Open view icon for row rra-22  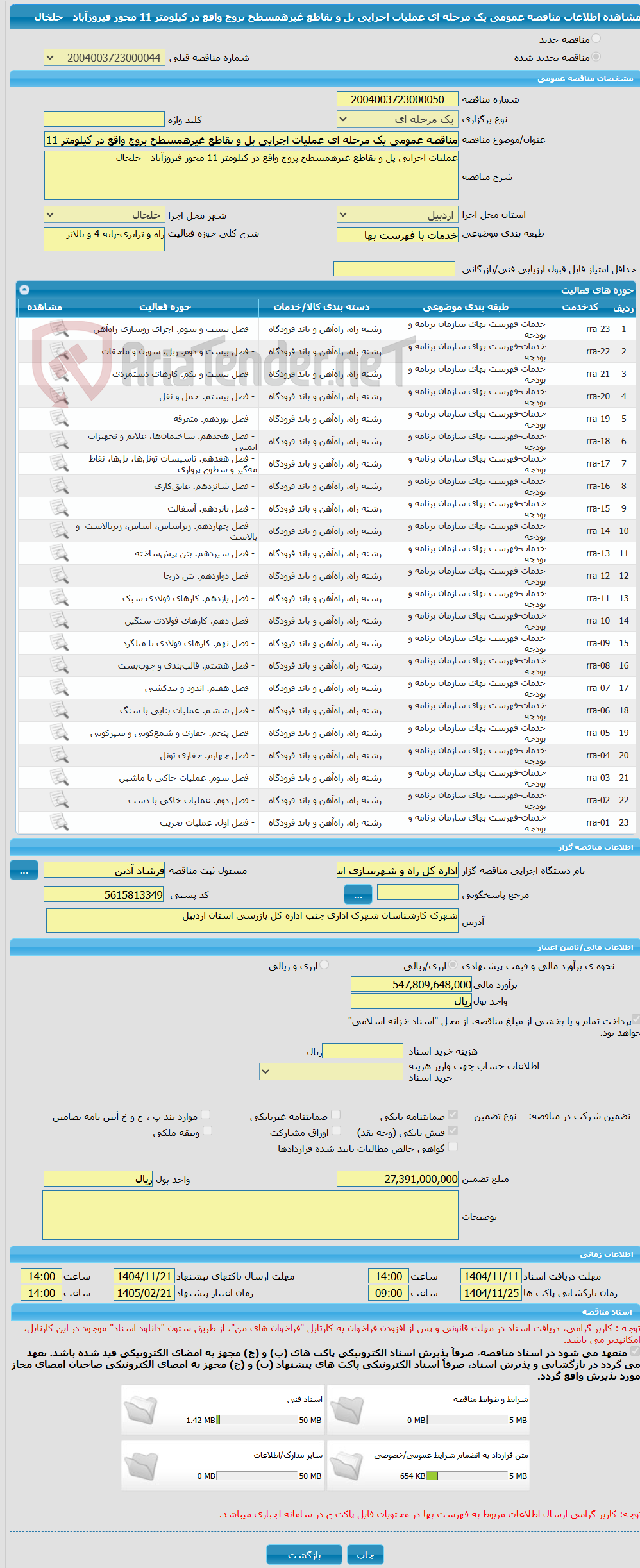(59, 351)
